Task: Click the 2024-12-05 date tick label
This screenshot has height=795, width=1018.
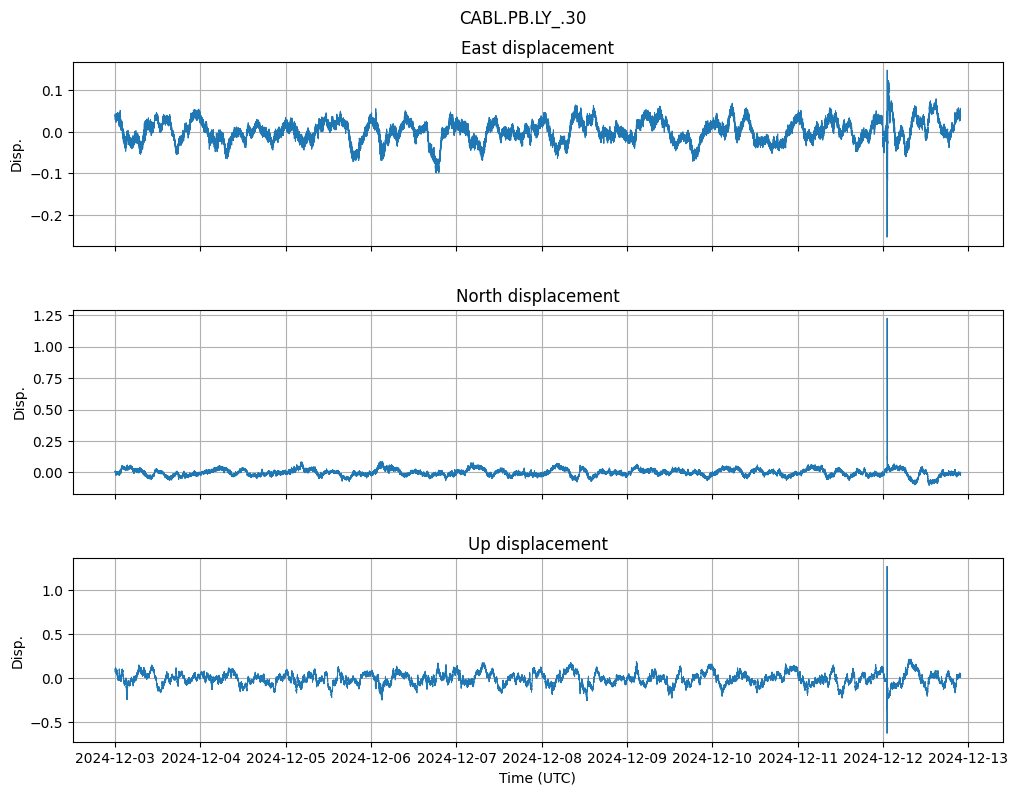Action: [286, 759]
